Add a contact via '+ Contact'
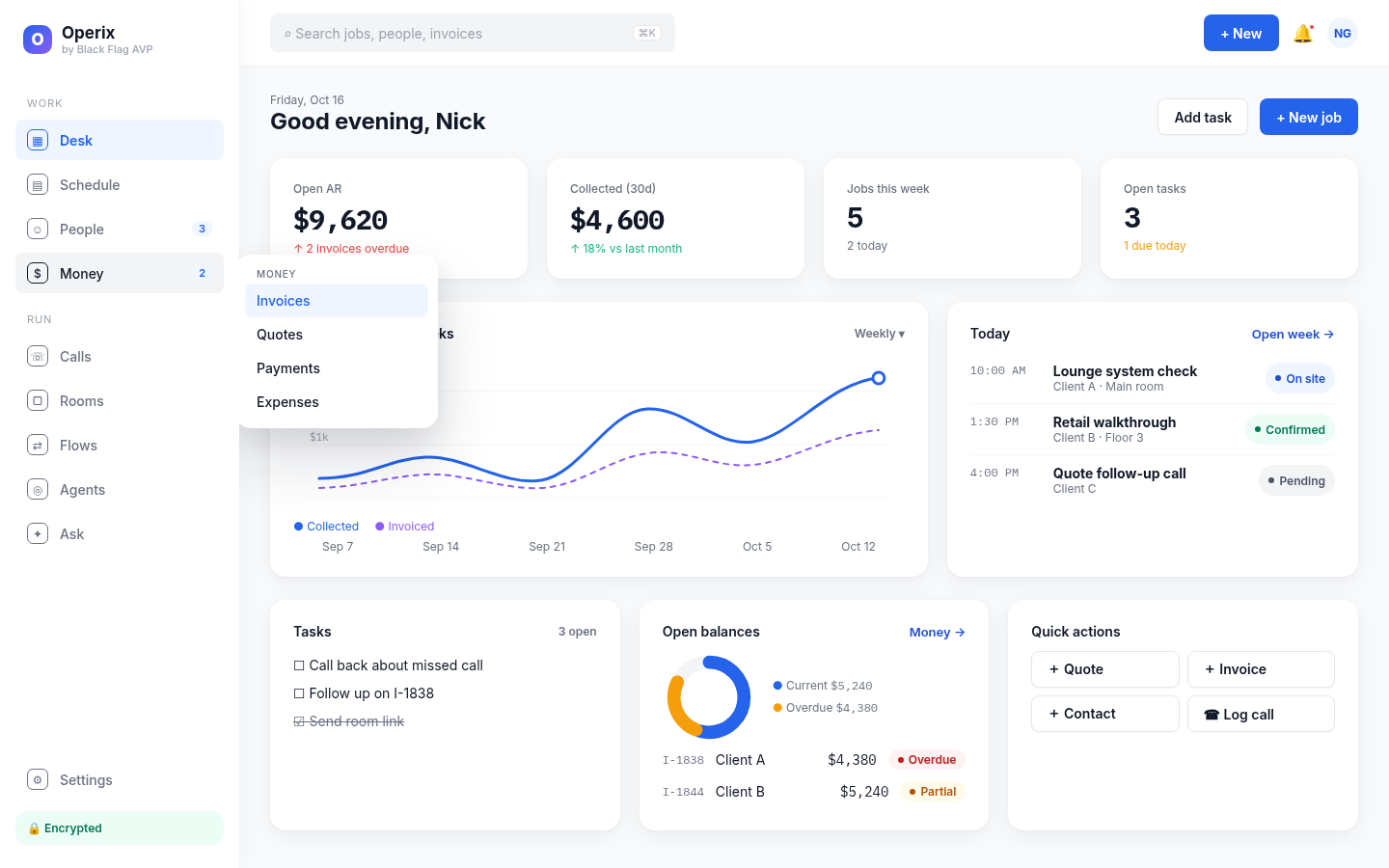This screenshot has width=1389, height=868. (x=1105, y=714)
